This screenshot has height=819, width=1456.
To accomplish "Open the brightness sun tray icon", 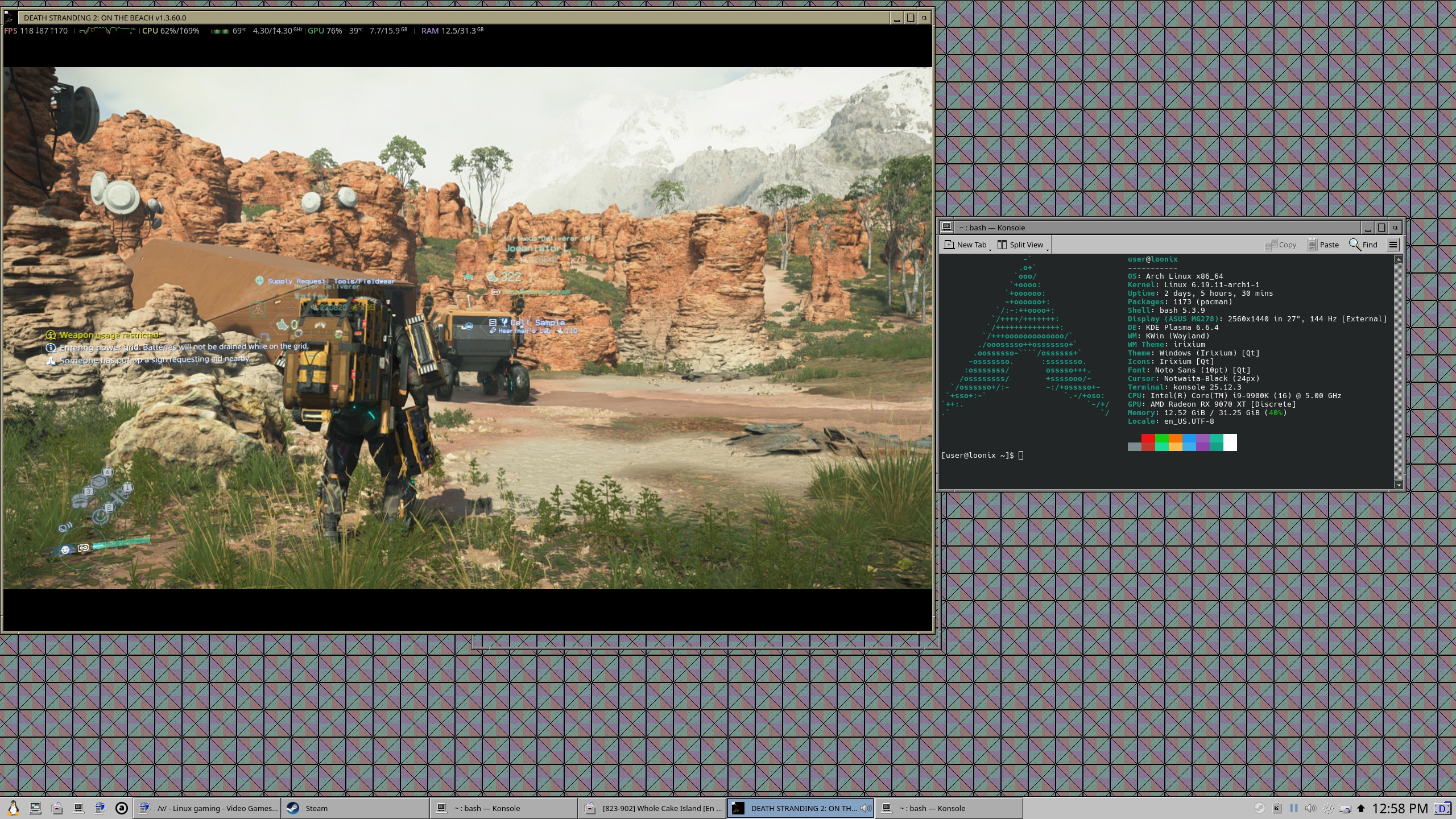I will pyautogui.click(x=1328, y=808).
